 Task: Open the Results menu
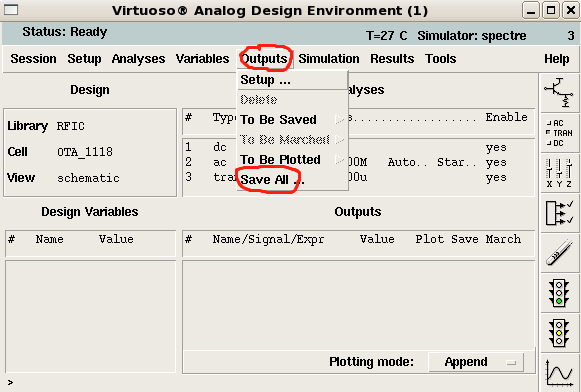[392, 59]
